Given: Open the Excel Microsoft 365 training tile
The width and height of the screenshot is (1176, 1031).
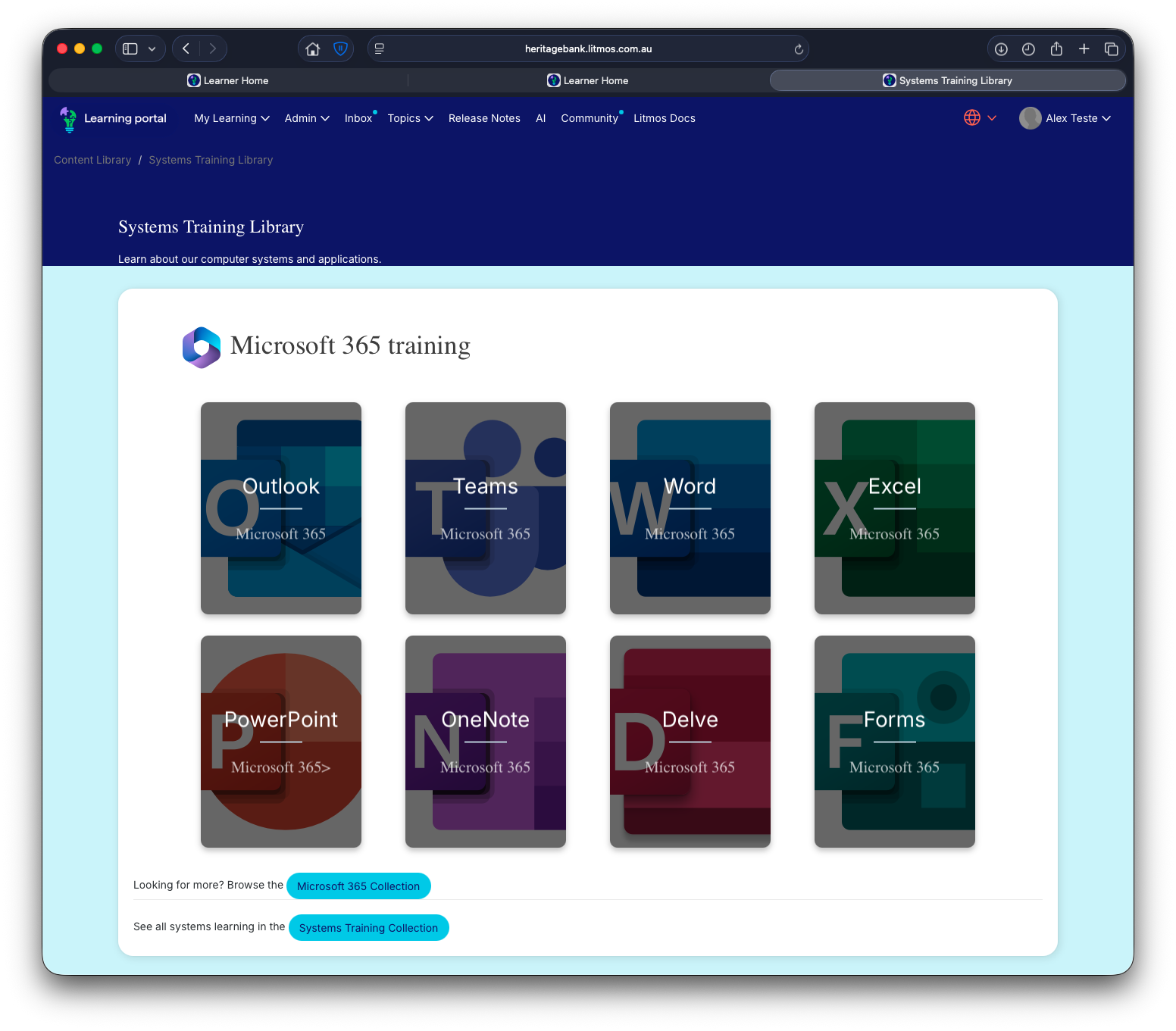Looking at the screenshot, I should (x=895, y=508).
